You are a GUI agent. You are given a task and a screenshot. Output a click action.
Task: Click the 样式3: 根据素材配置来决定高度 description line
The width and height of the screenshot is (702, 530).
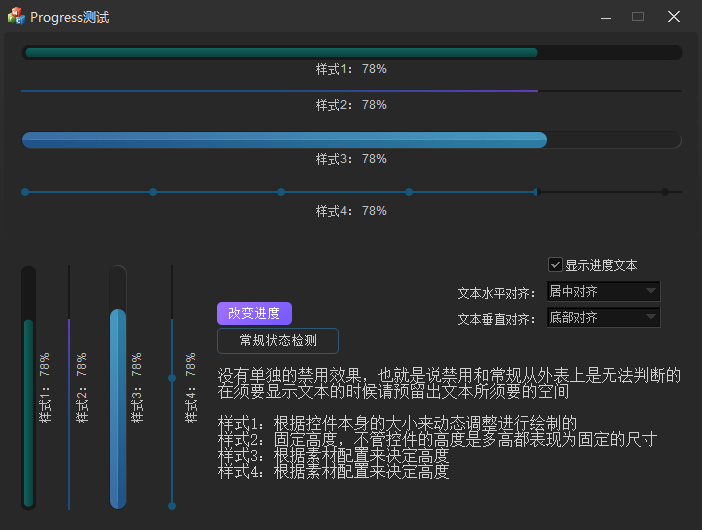[333, 455]
